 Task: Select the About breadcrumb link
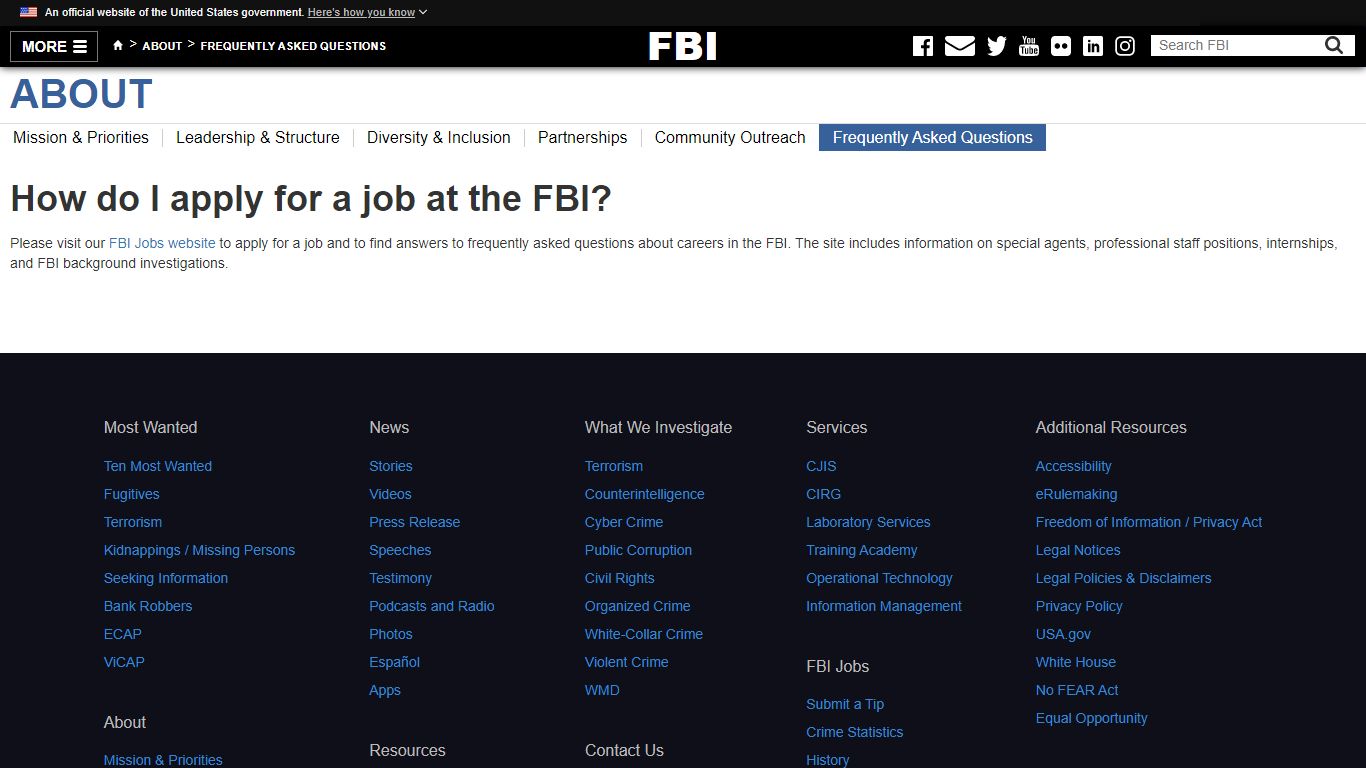[x=162, y=46]
